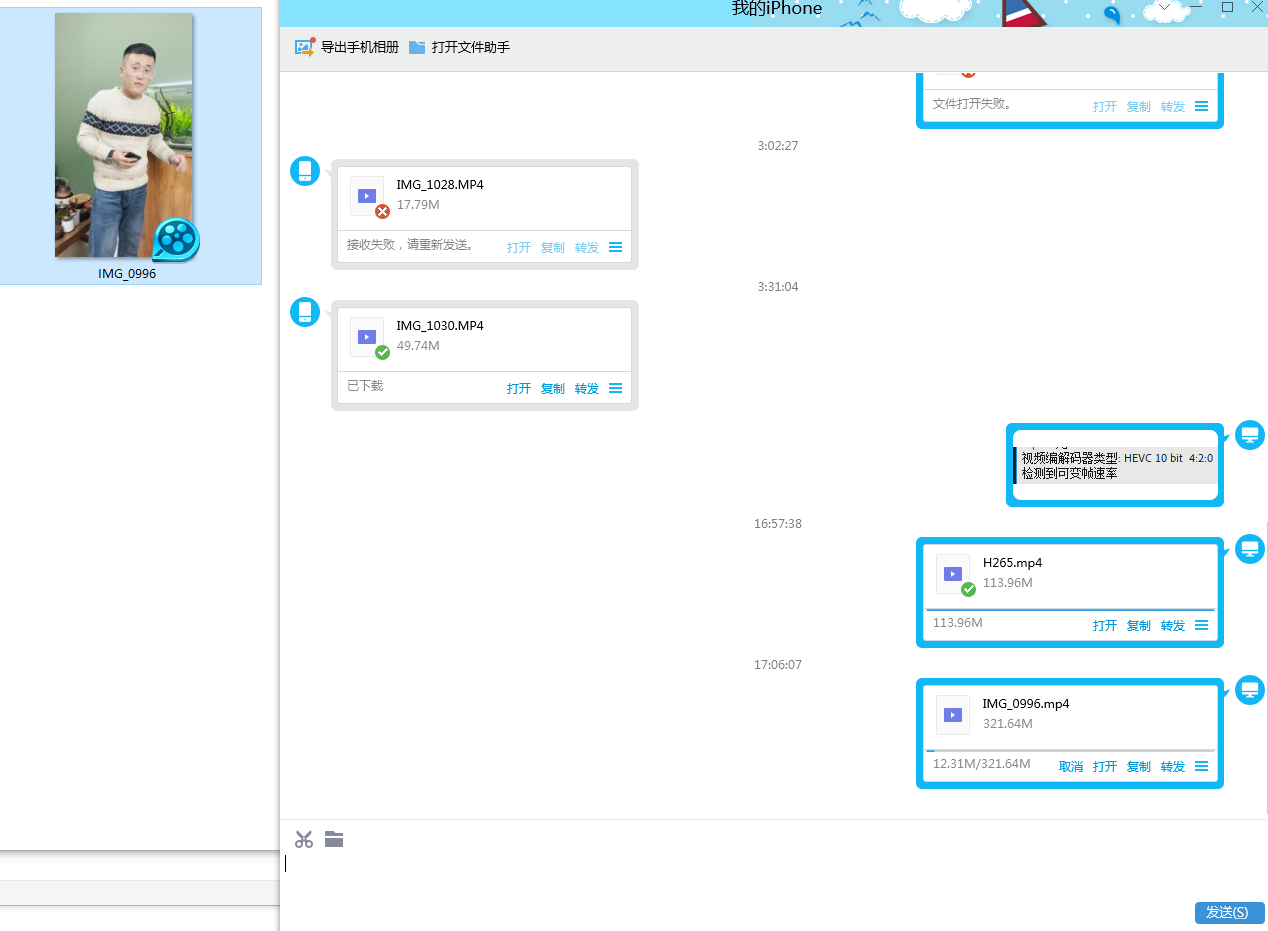
Task: Open more menu for IMG_1028.MP4
Action: click(616, 247)
